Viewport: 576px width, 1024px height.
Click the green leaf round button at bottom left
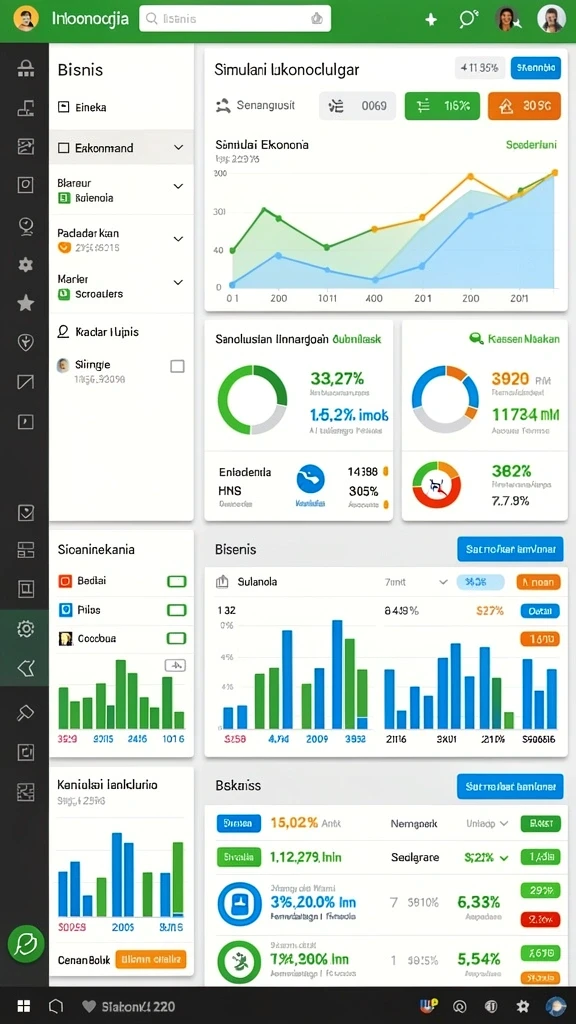click(x=25, y=944)
